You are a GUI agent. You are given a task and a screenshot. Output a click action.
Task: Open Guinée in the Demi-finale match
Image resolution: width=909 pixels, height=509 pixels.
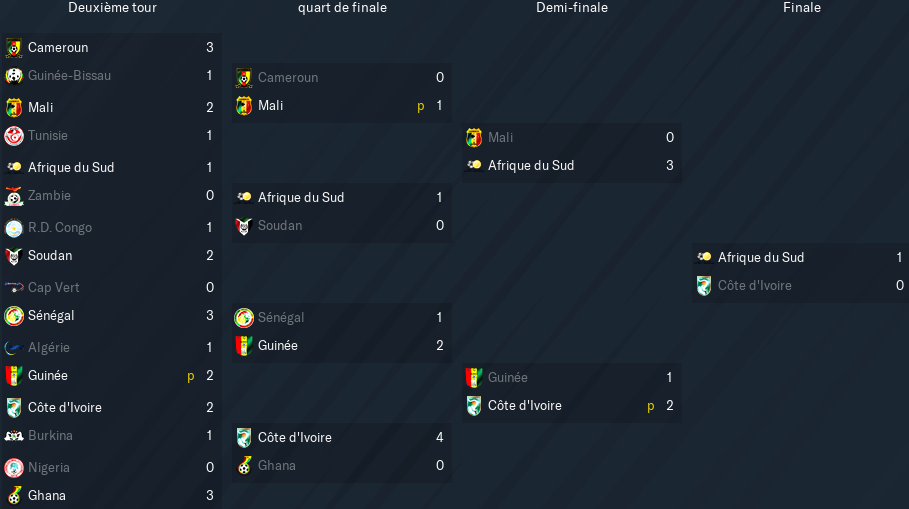[507, 377]
